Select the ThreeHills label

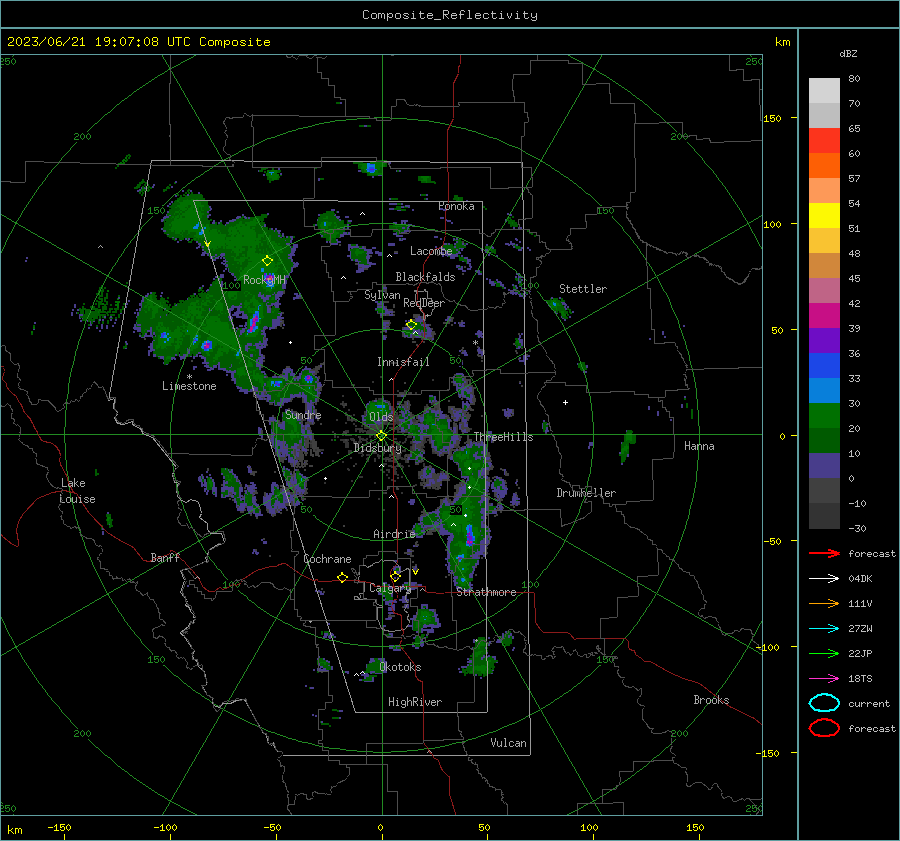coord(503,437)
